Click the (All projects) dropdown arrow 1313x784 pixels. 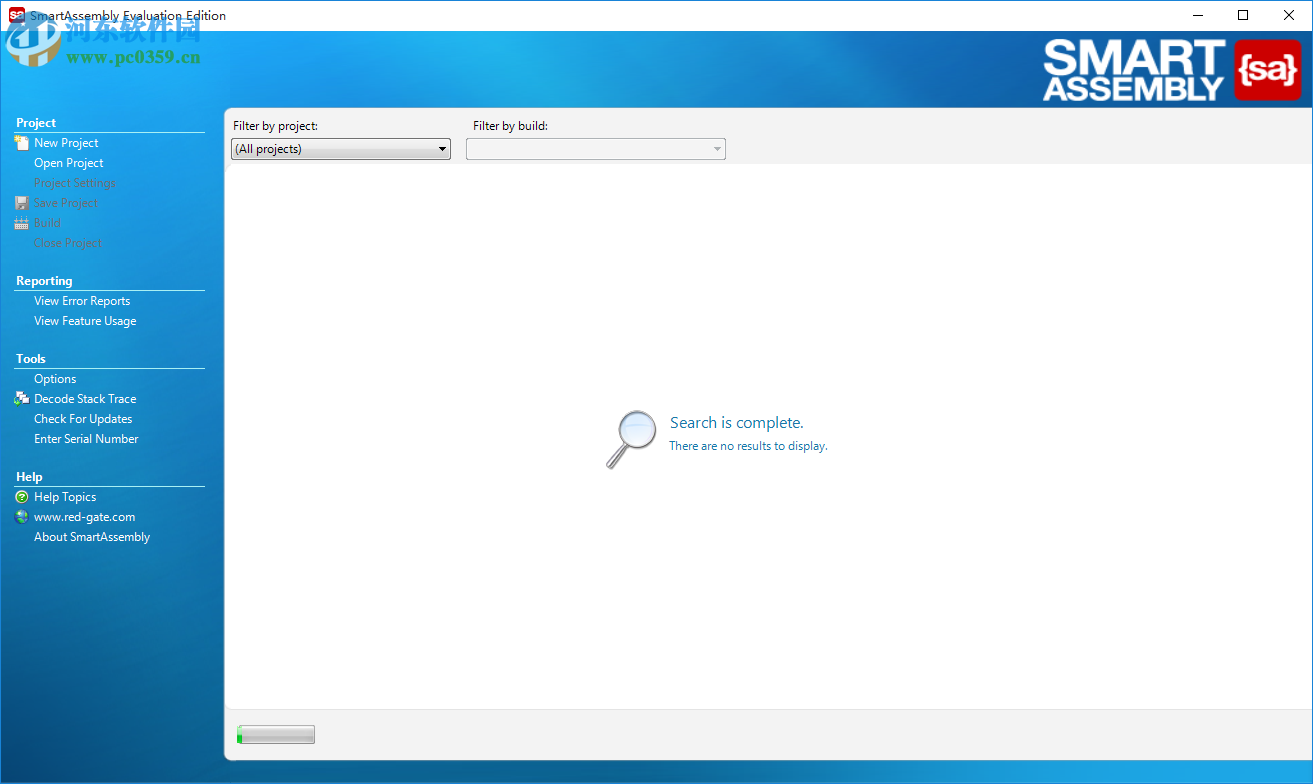pos(441,148)
